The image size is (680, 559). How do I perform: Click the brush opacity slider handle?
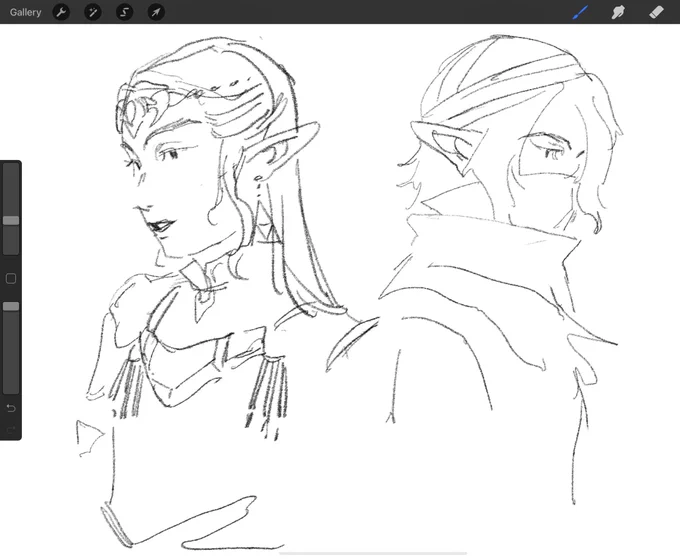tap(11, 307)
